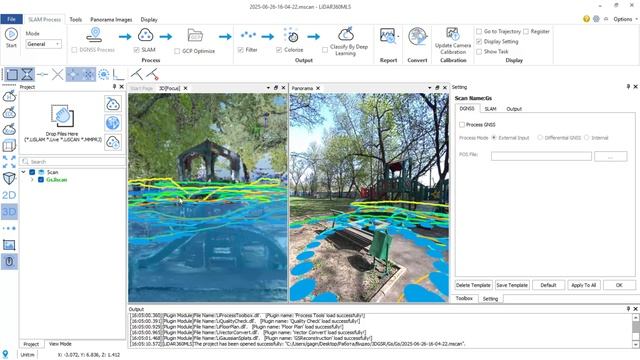
Task: Select the L-shaped angle measure tool
Action: pos(118,74)
